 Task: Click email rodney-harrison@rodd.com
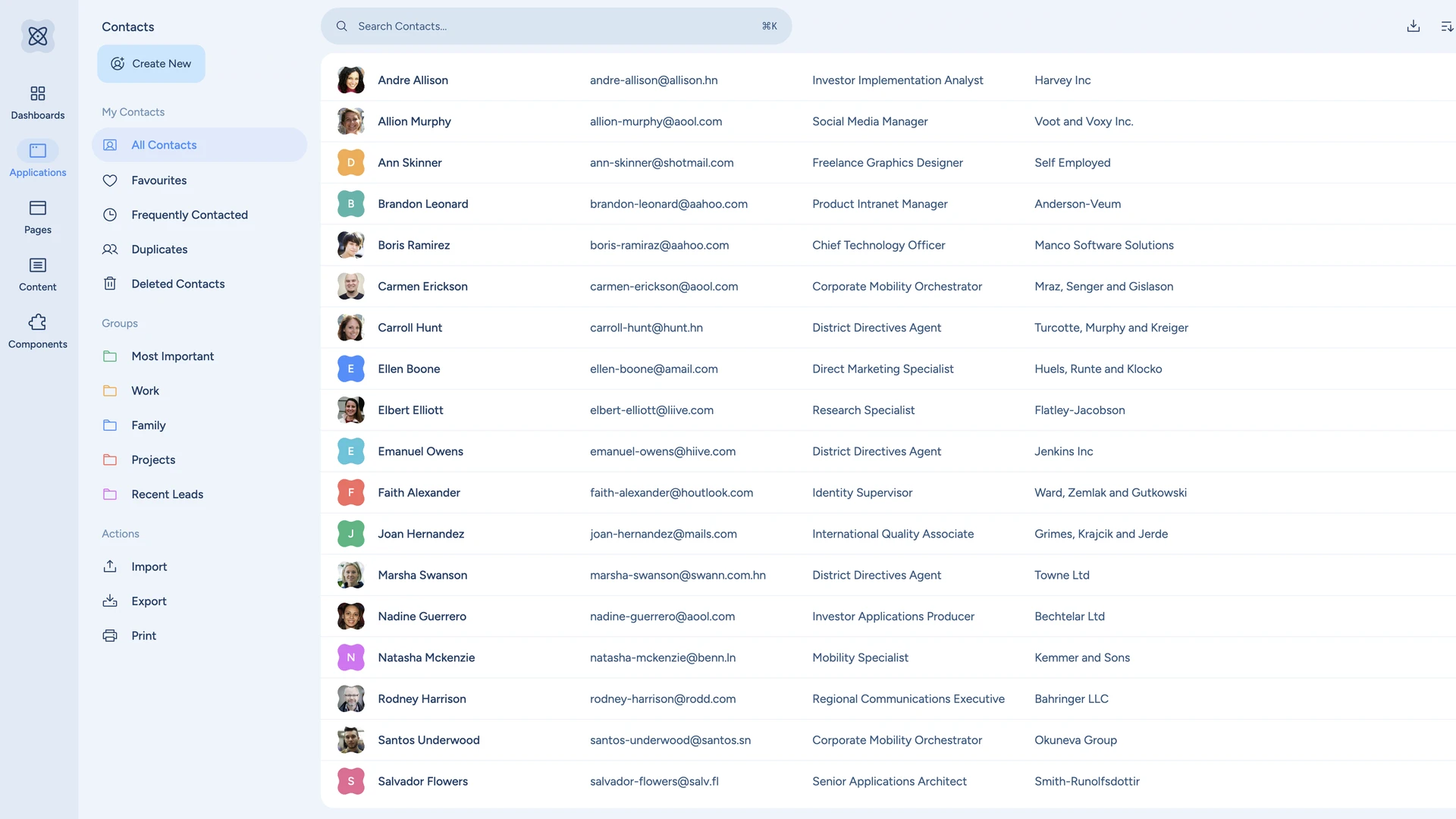663,699
